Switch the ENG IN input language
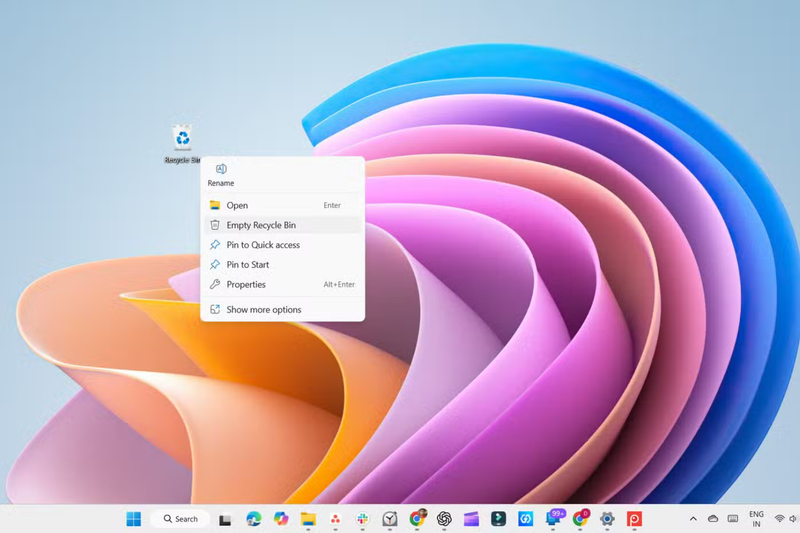The width and height of the screenshot is (800, 533). tap(756, 519)
